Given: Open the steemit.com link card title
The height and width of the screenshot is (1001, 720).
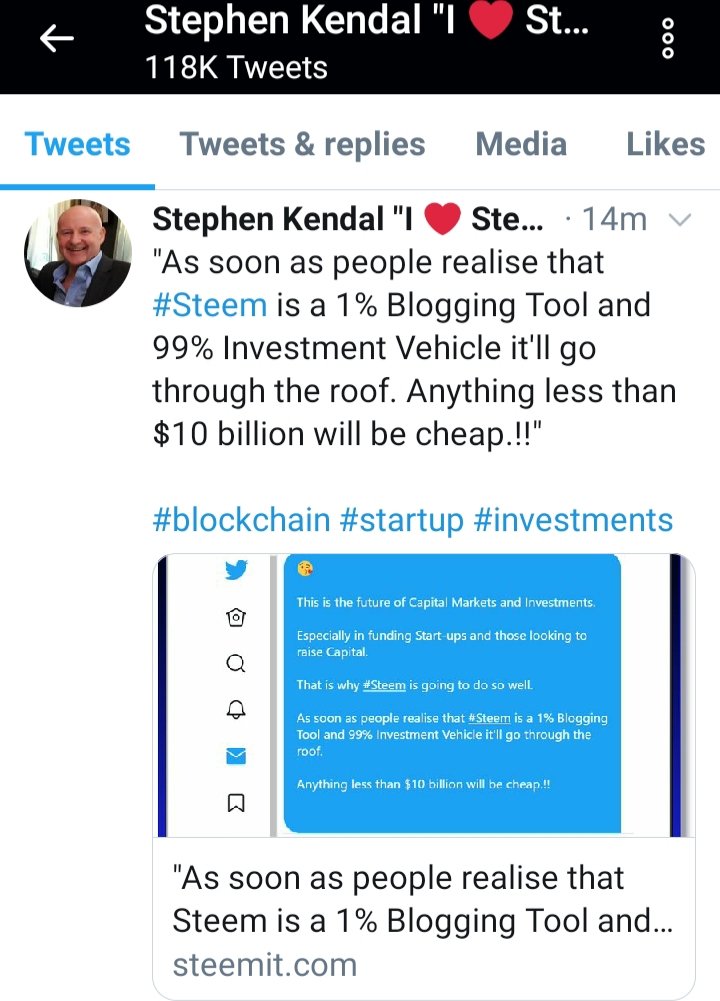Looking at the screenshot, I should click(423, 899).
